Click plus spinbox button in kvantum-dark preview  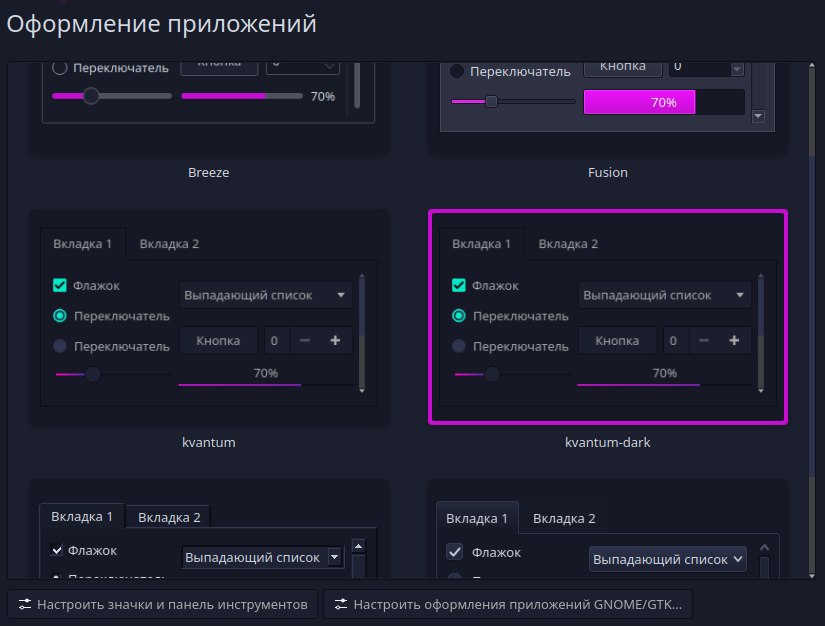pos(734,340)
